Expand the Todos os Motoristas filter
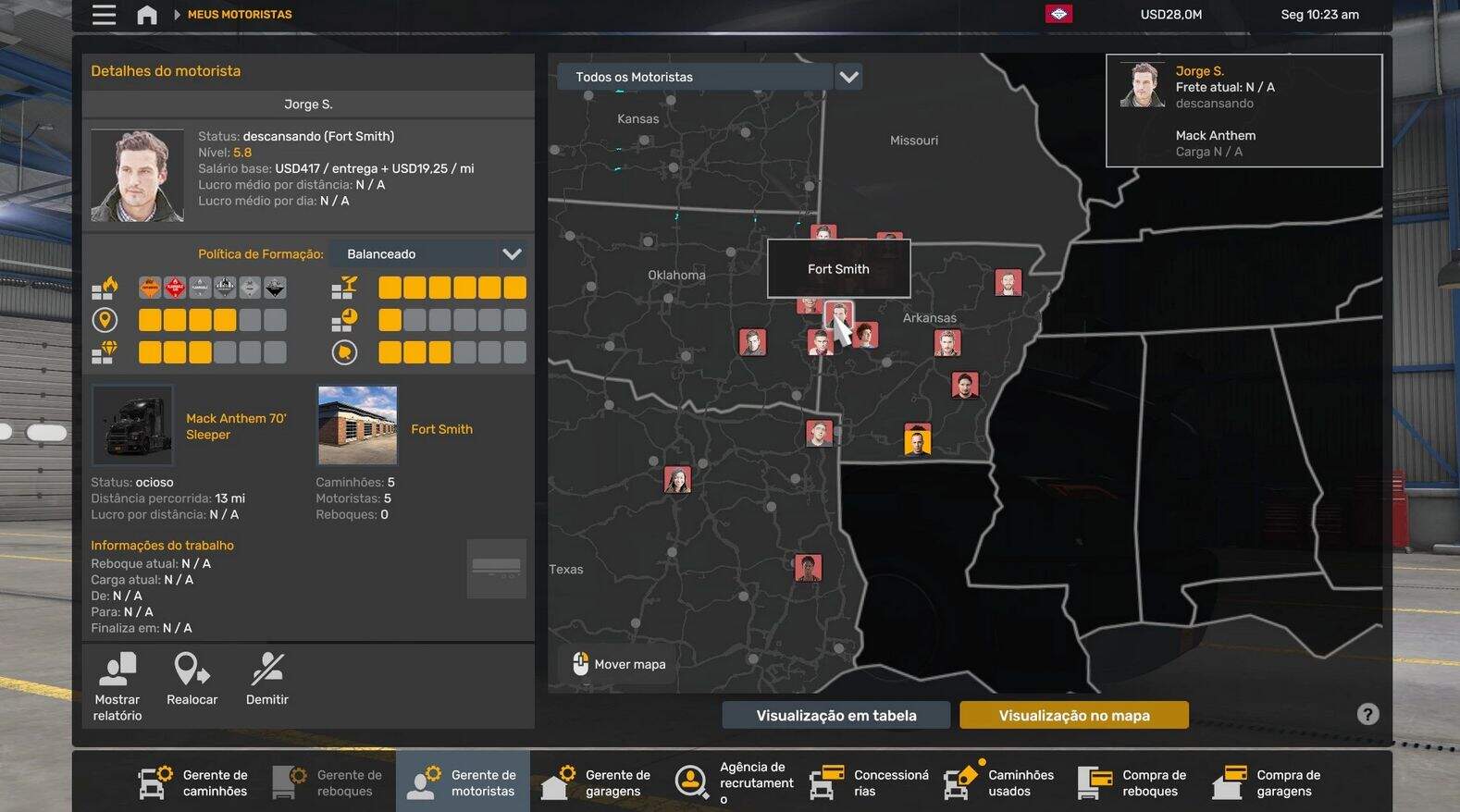Image resolution: width=1460 pixels, height=812 pixels. click(696, 77)
